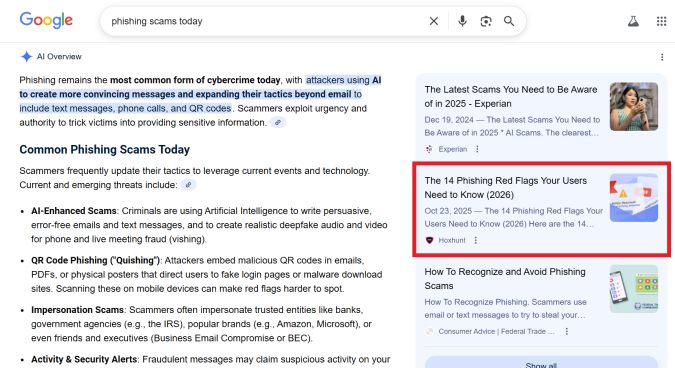Click the 'Impersonation Scams' bullet label

tap(77, 310)
